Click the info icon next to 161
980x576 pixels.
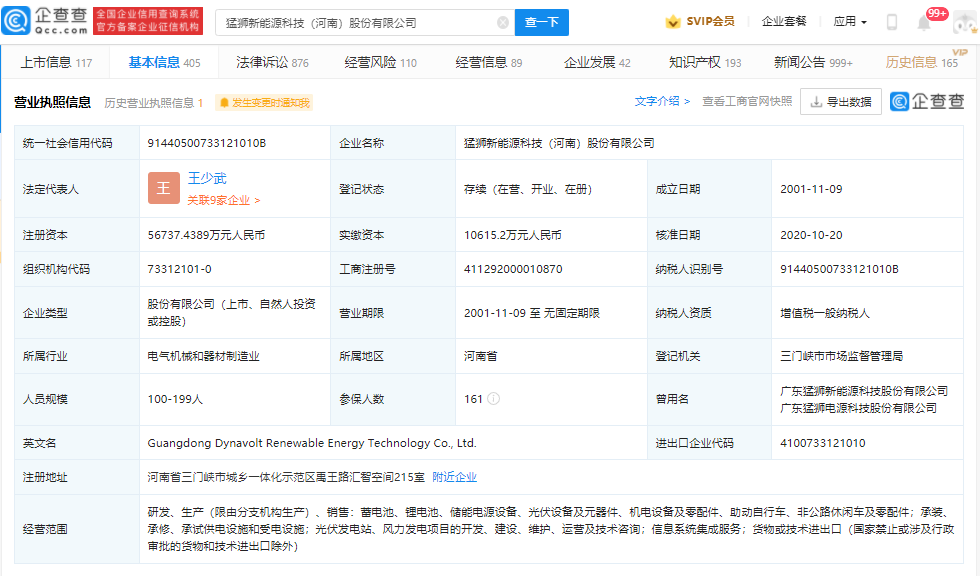[493, 399]
